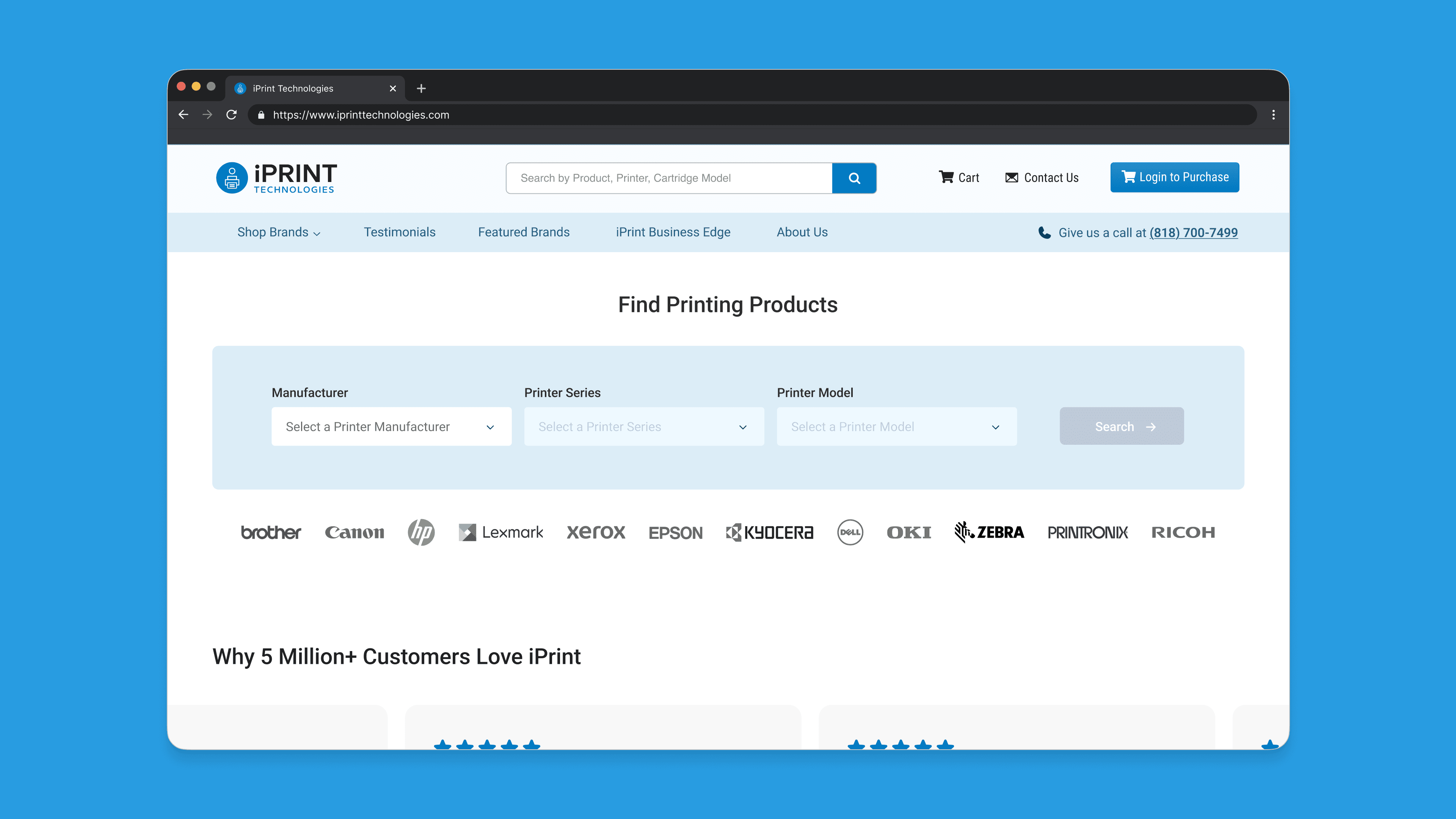
Task: Open the browser three-dot menu
Action: [1273, 115]
